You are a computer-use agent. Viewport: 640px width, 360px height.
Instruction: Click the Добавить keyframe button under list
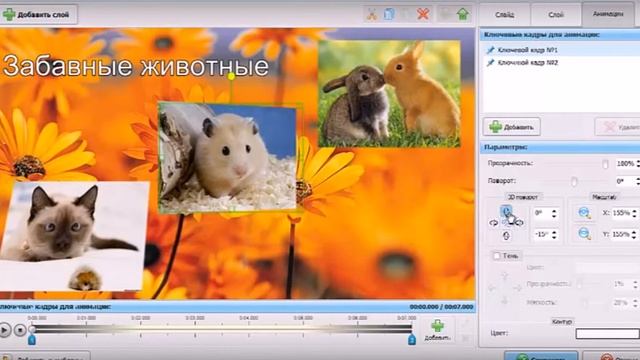(512, 127)
